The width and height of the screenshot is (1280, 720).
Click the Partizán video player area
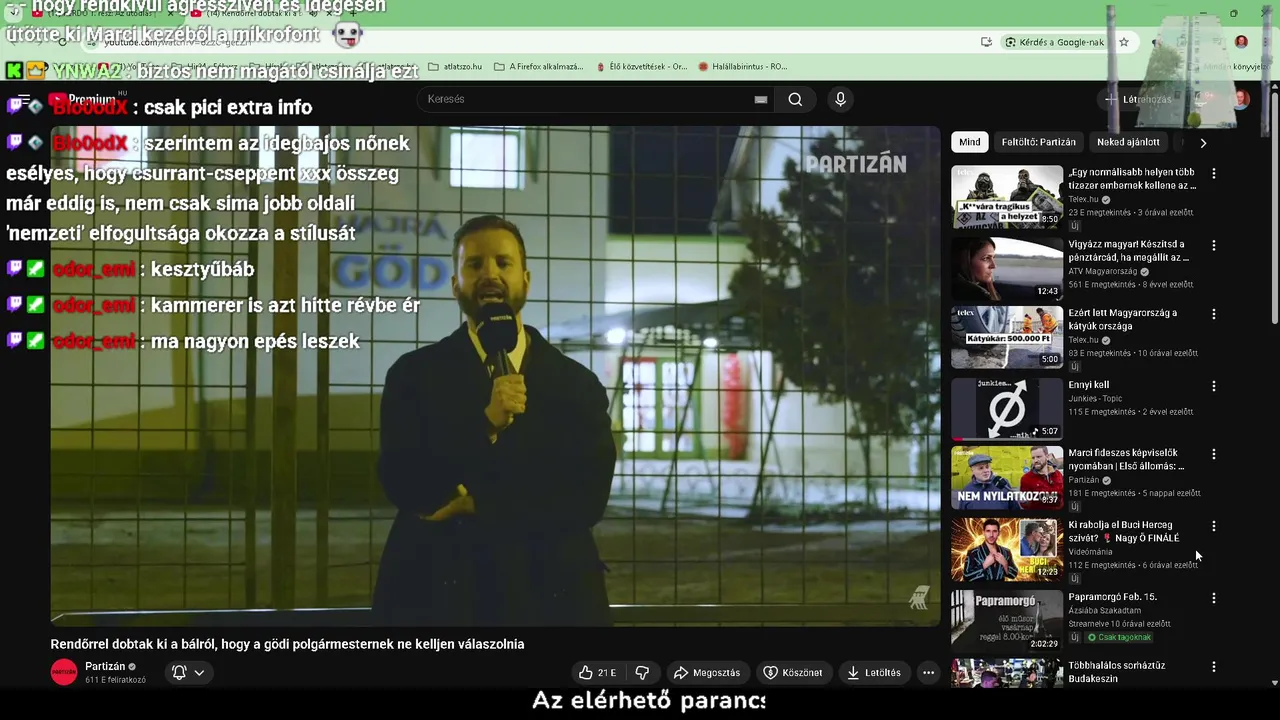pos(495,375)
